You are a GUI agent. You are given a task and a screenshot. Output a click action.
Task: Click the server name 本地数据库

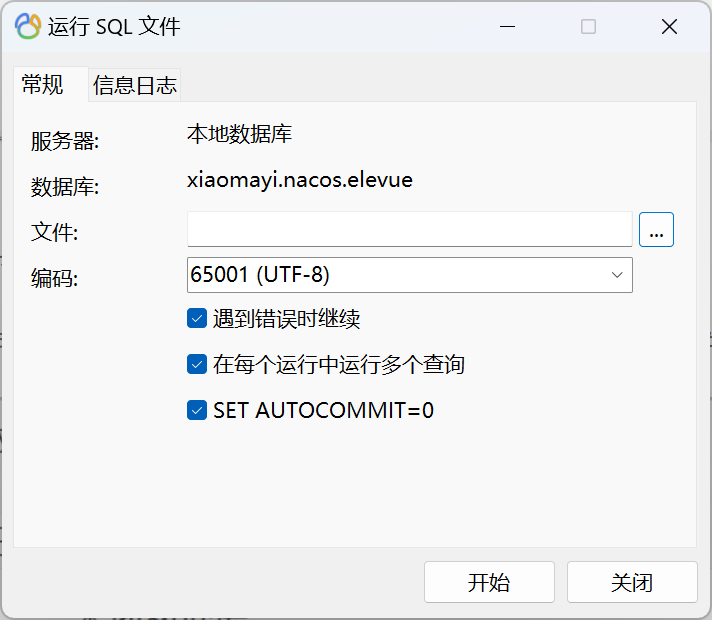[x=239, y=134]
